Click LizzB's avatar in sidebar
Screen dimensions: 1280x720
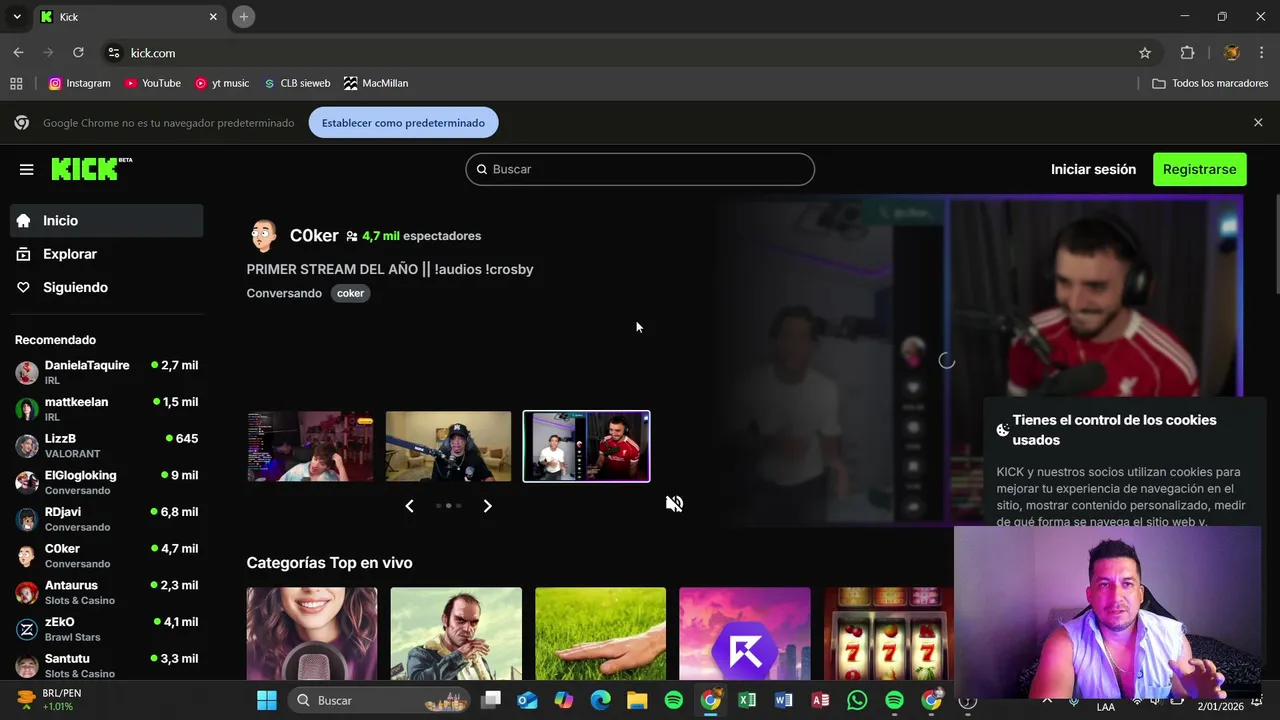(27, 446)
